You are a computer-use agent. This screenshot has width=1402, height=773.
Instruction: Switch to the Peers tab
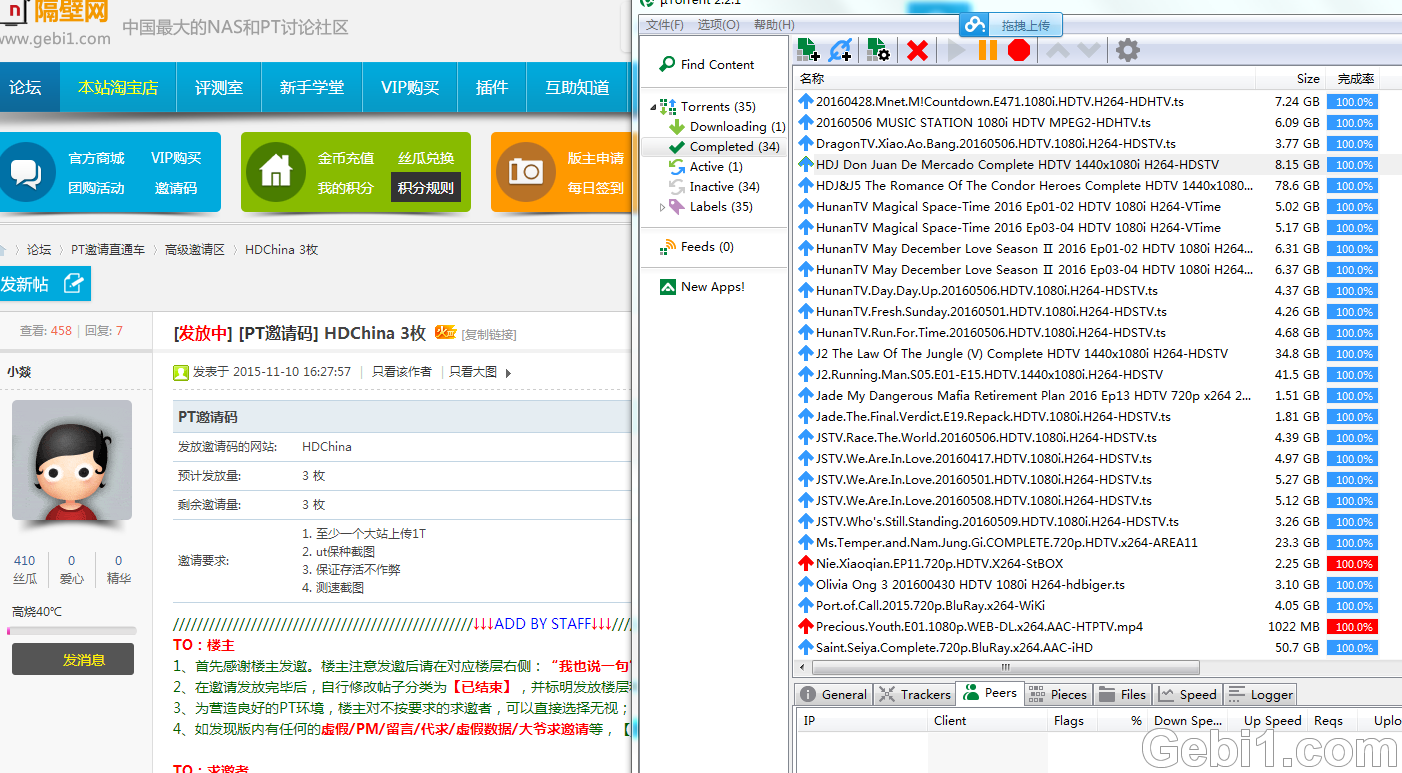(x=989, y=693)
